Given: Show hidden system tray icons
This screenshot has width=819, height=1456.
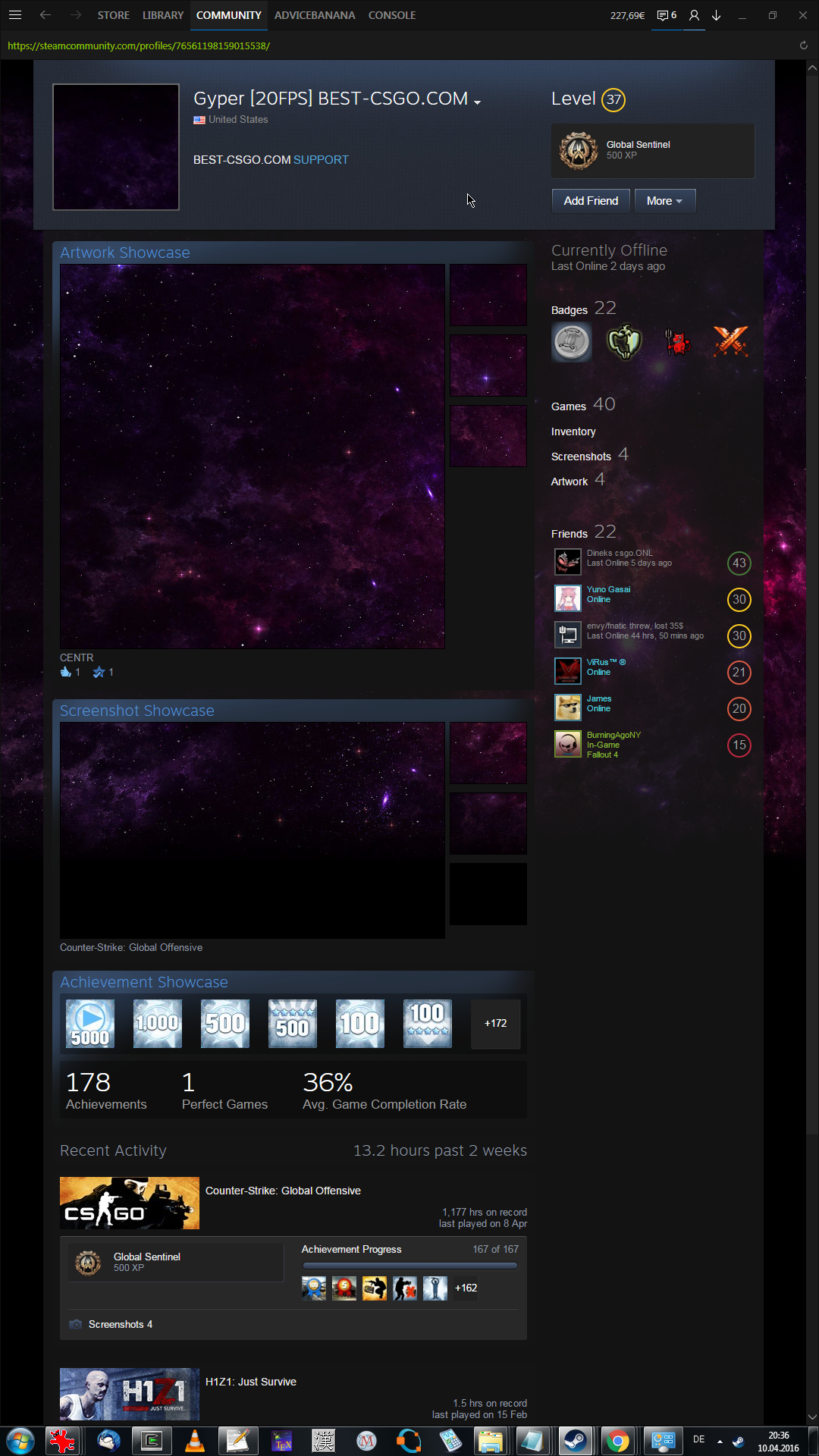Looking at the screenshot, I should click(x=720, y=1441).
